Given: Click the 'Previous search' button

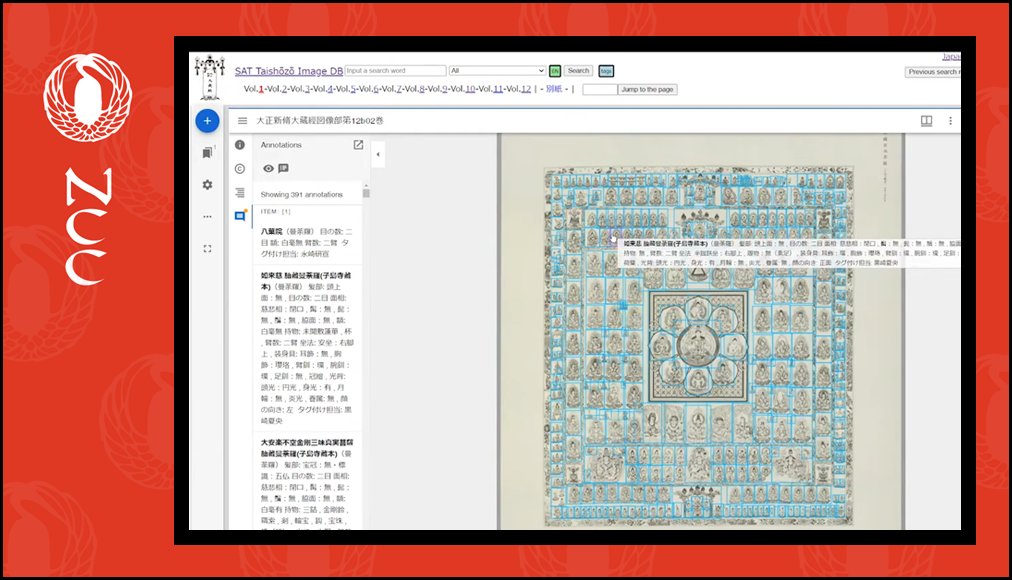Looking at the screenshot, I should [x=933, y=72].
